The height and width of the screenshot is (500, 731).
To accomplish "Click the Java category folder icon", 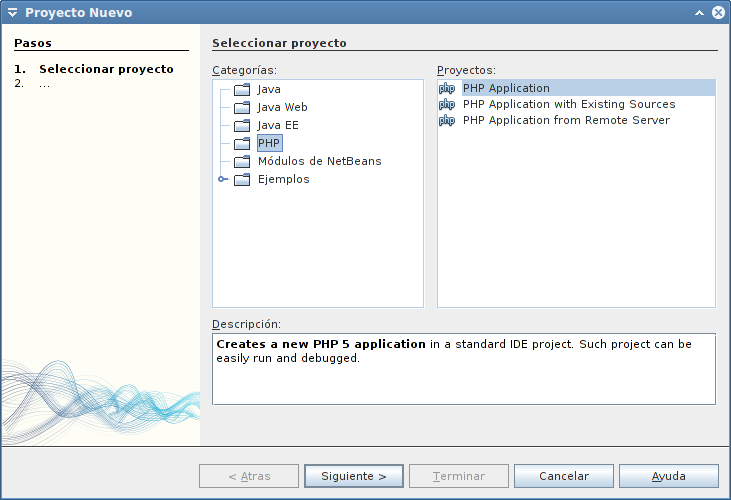I will [242, 89].
